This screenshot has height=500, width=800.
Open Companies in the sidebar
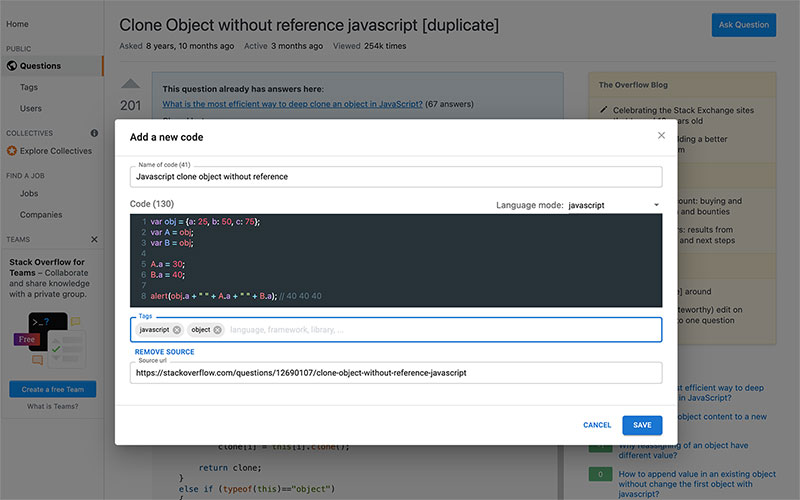coord(41,215)
